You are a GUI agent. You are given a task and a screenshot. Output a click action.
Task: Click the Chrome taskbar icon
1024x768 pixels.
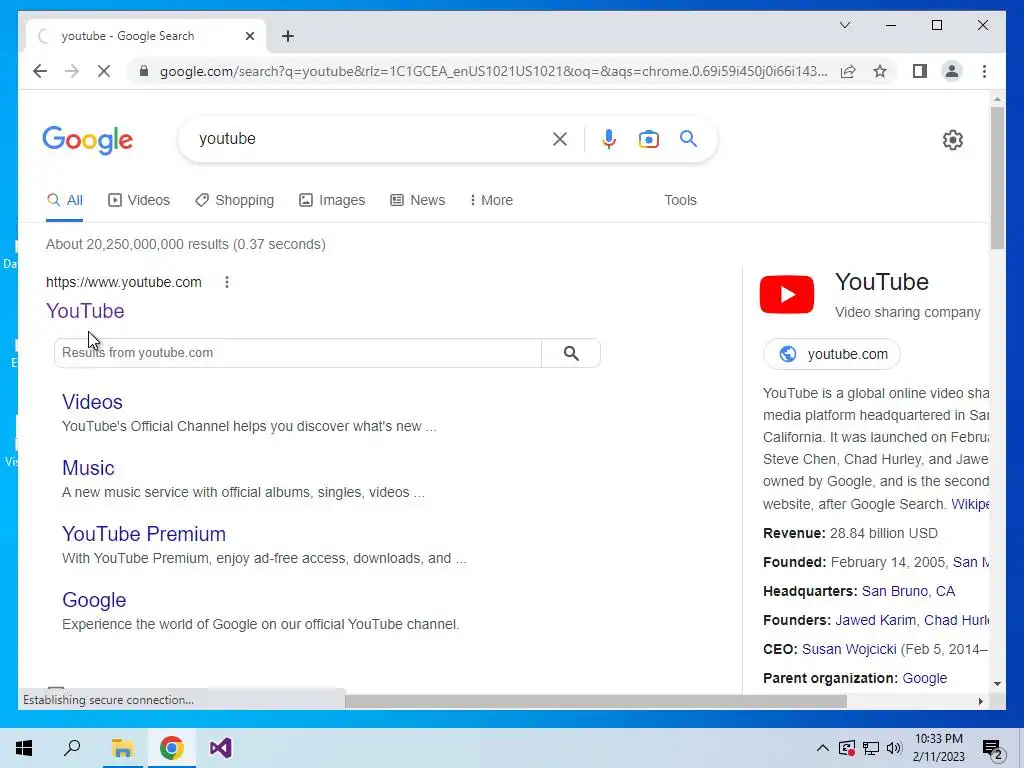coord(171,748)
